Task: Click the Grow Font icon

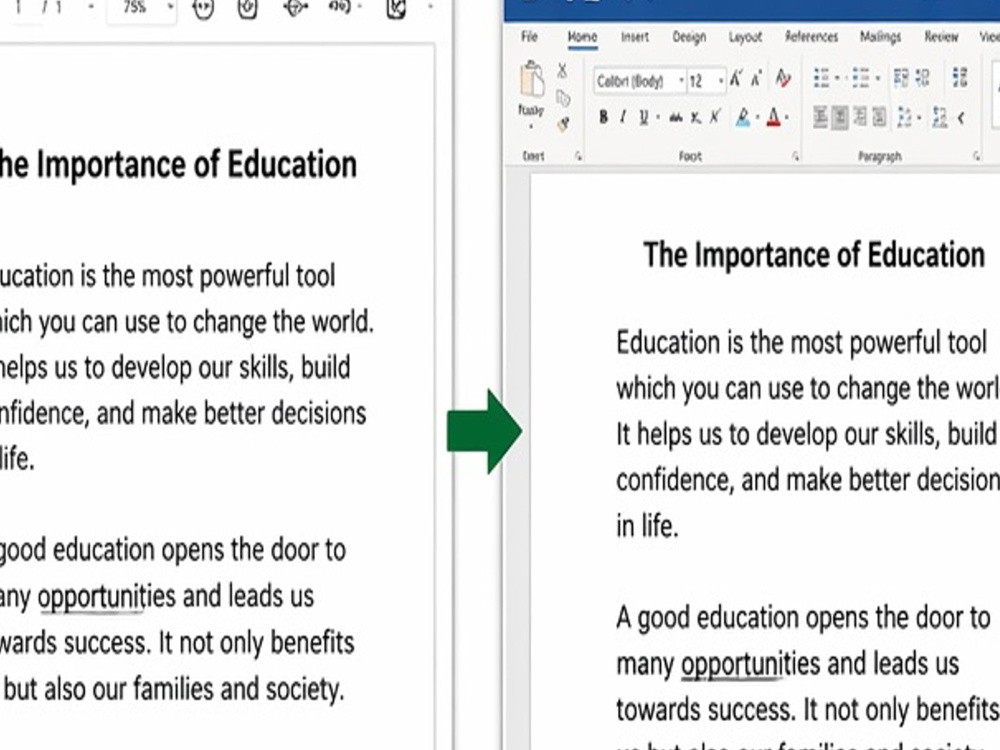Action: click(736, 80)
